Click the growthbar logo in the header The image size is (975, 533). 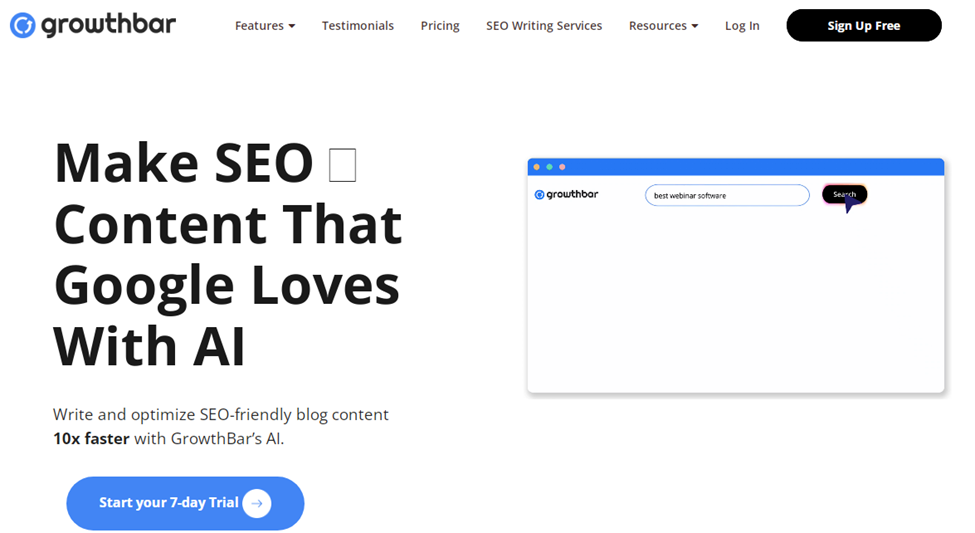pos(93,25)
